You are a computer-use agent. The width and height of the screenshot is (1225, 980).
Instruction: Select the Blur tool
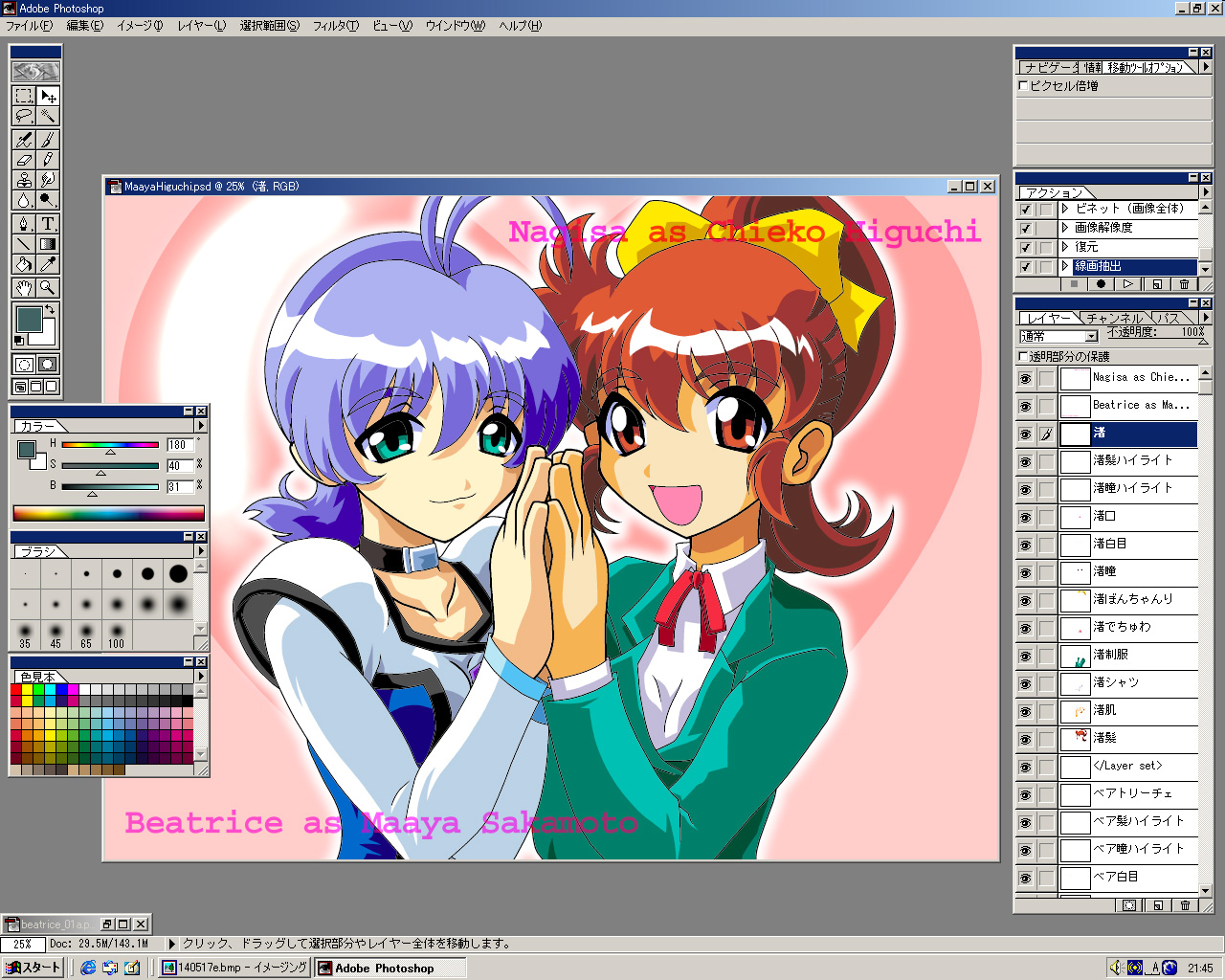(24, 200)
